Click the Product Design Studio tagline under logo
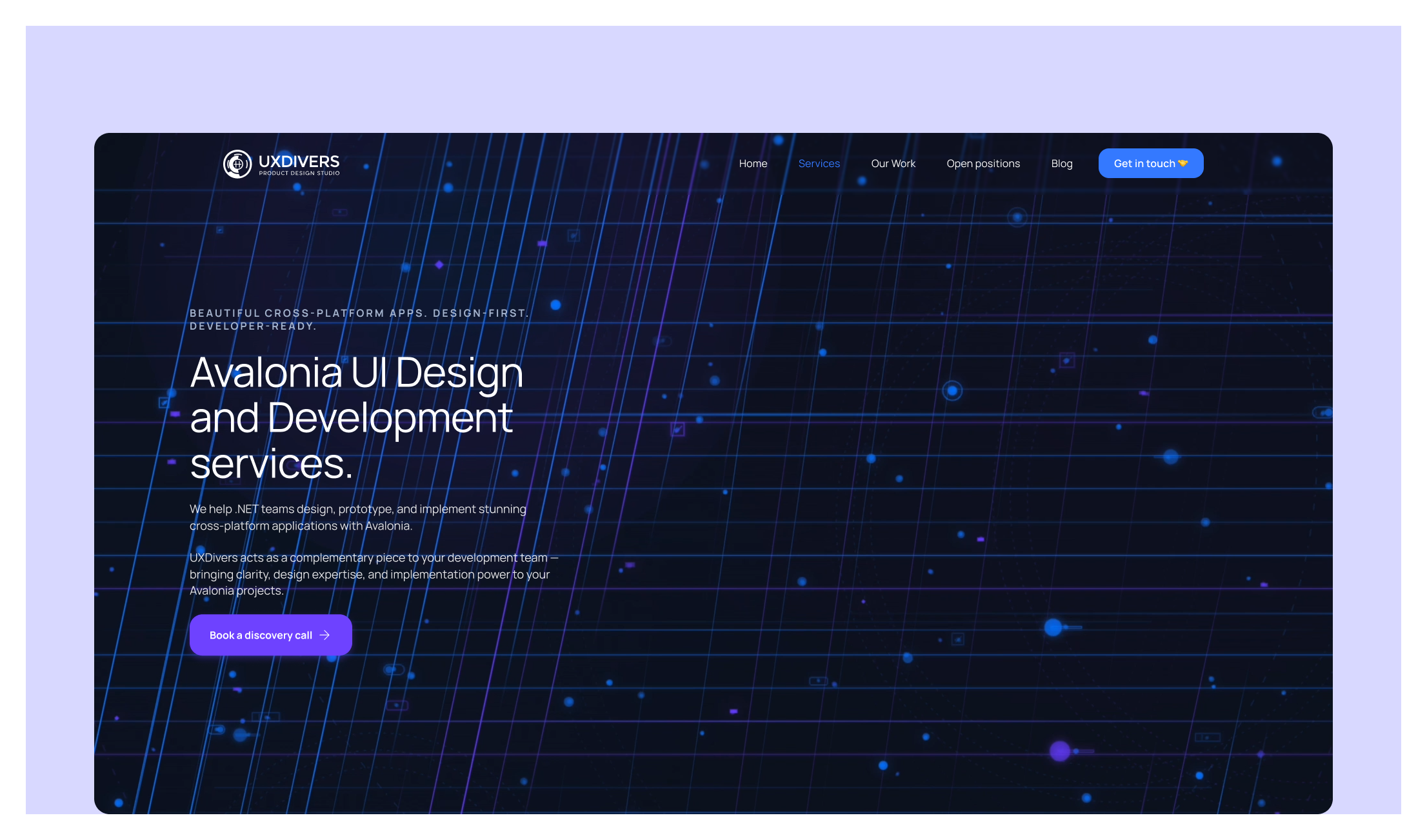Screen dimensions: 1427x840 pyautogui.click(x=299, y=173)
